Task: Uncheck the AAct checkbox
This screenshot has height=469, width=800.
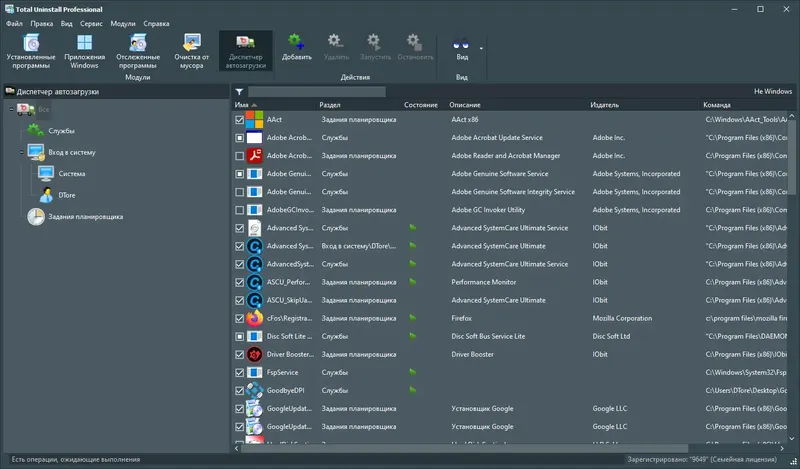Action: (239, 119)
